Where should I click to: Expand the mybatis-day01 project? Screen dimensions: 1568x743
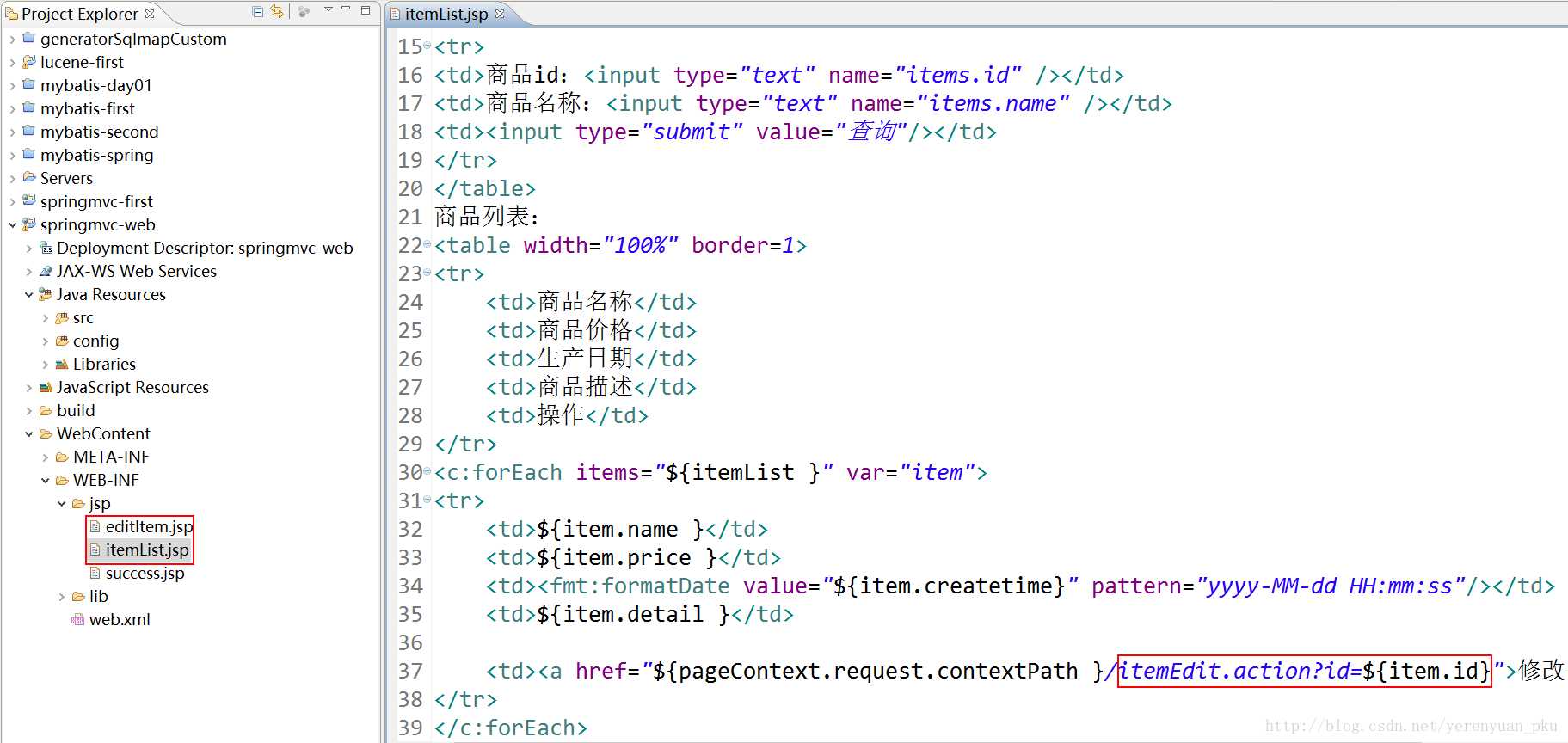tap(12, 86)
